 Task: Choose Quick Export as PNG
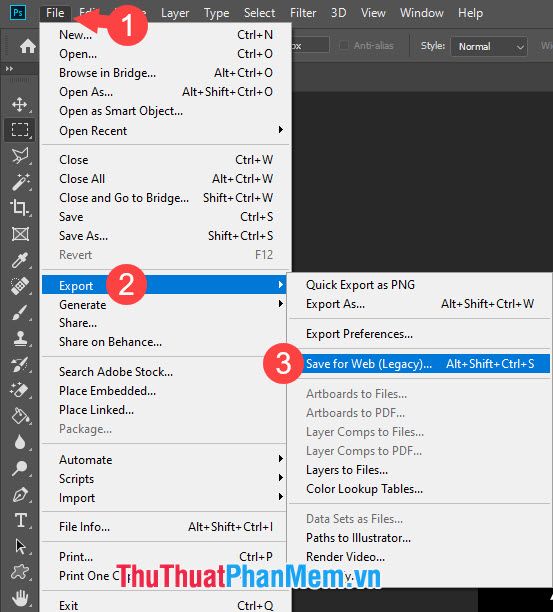[420, 285]
